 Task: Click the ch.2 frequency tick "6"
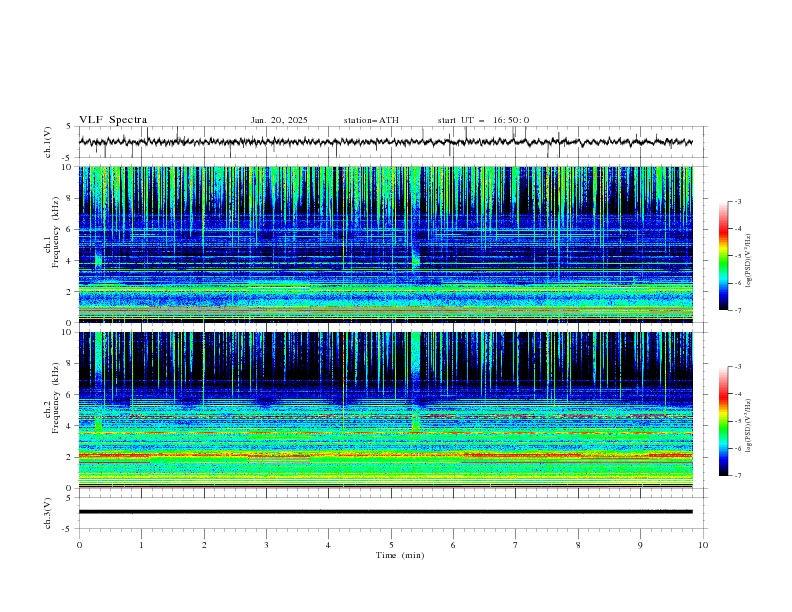pos(70,394)
